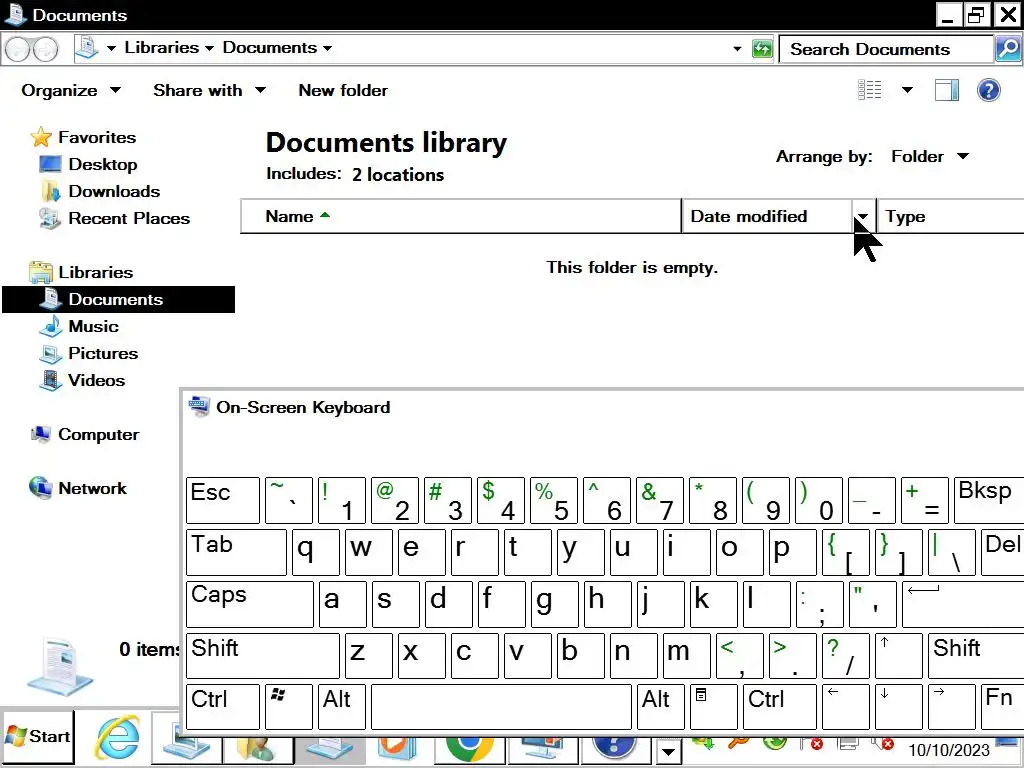
Task: Click the up arrow key on keyboard
Action: tap(899, 656)
